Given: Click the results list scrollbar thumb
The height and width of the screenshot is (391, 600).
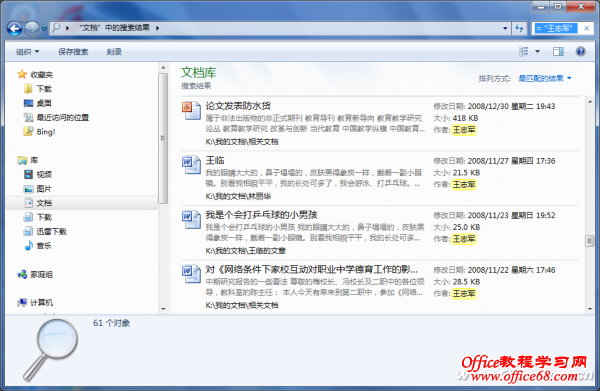Looking at the screenshot, I should point(589,241).
